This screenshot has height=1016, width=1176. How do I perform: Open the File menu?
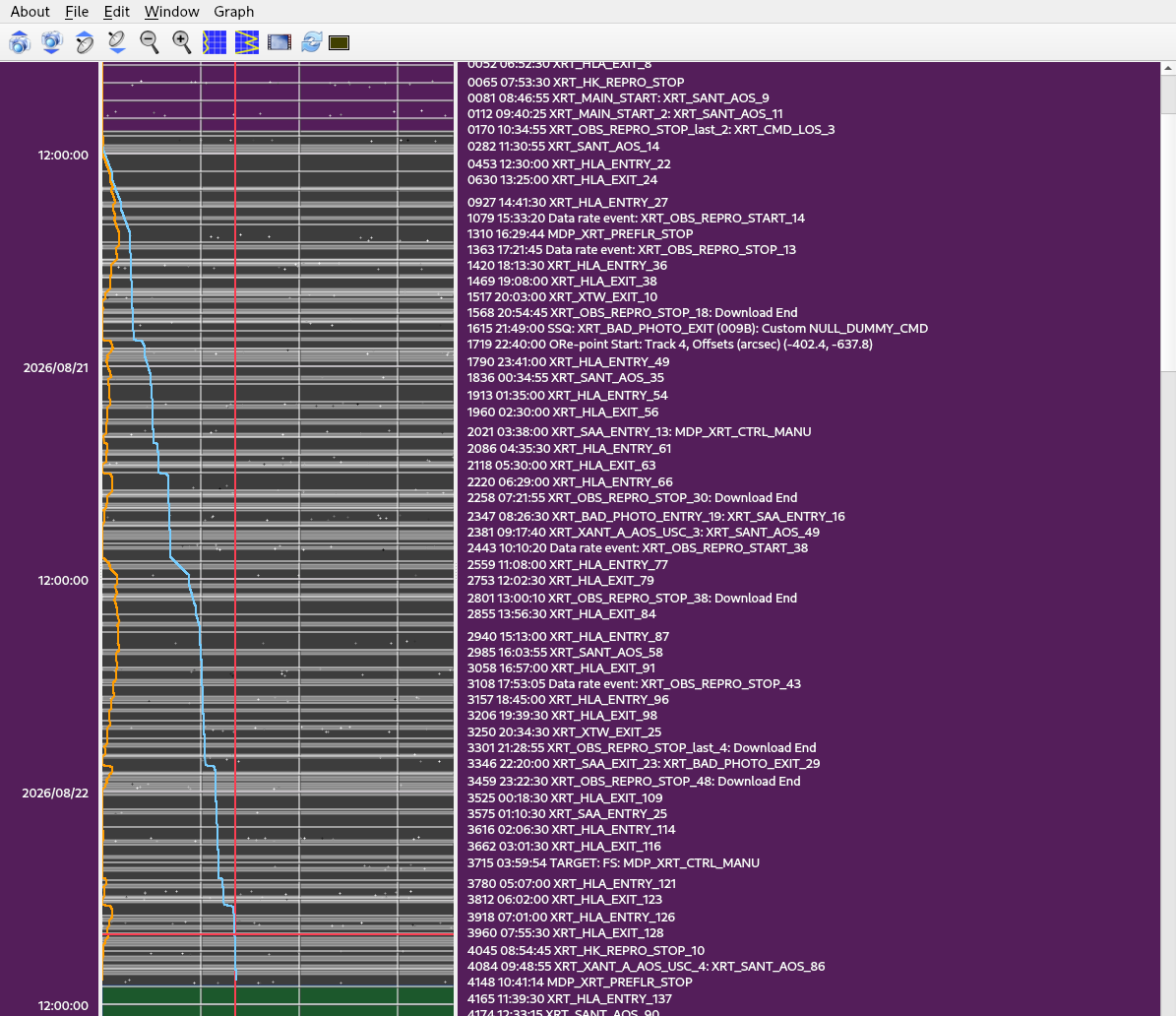(x=77, y=11)
